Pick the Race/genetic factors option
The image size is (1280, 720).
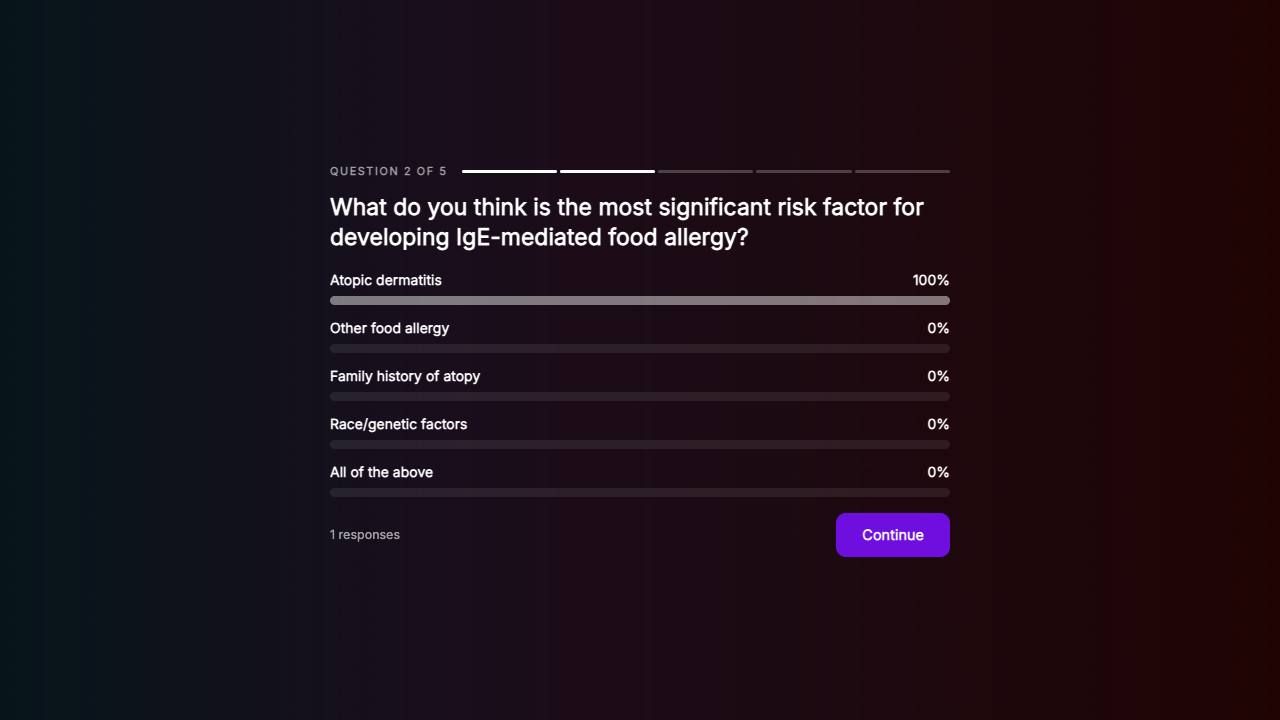click(398, 424)
